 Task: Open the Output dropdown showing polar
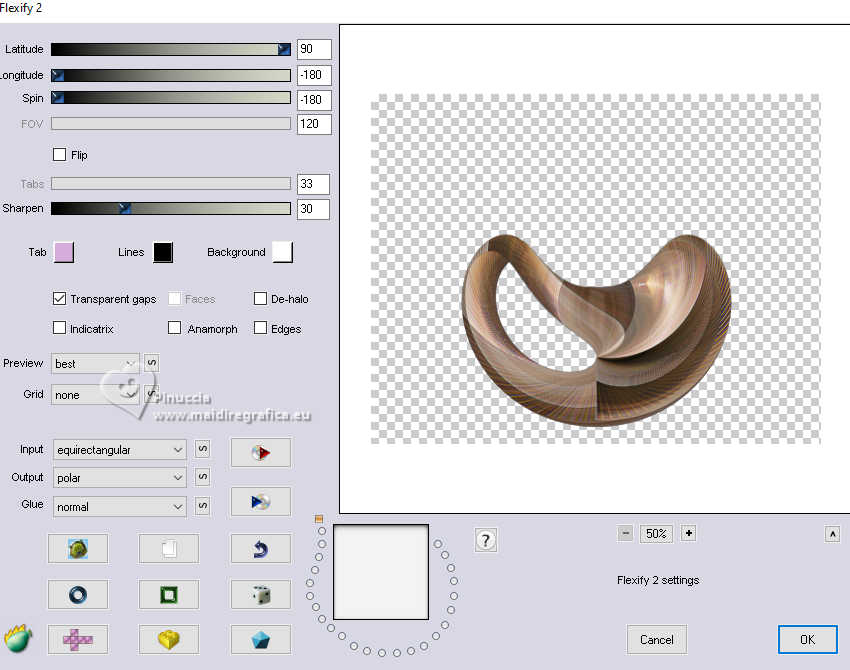[x=120, y=478]
